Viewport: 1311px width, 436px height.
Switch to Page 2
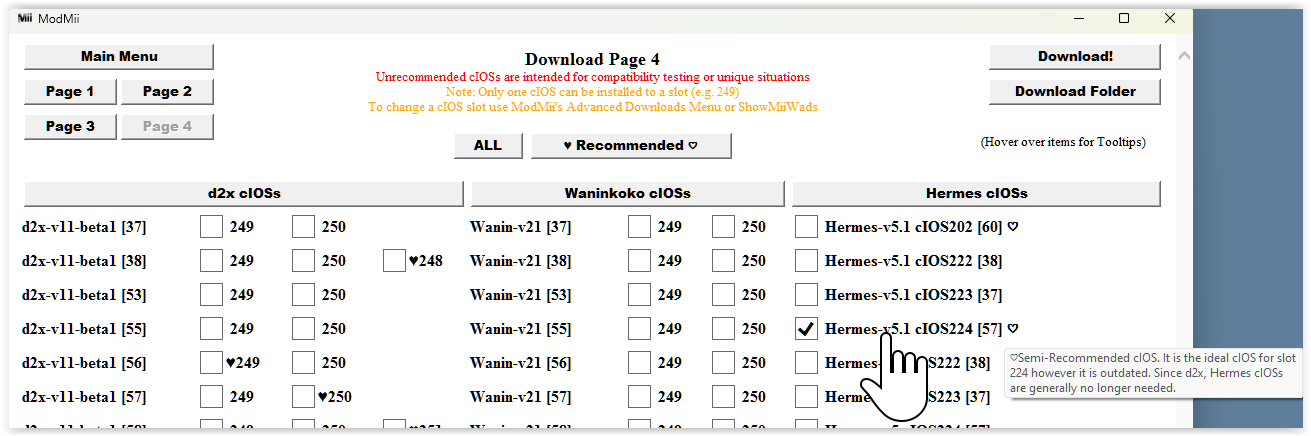click(x=167, y=92)
